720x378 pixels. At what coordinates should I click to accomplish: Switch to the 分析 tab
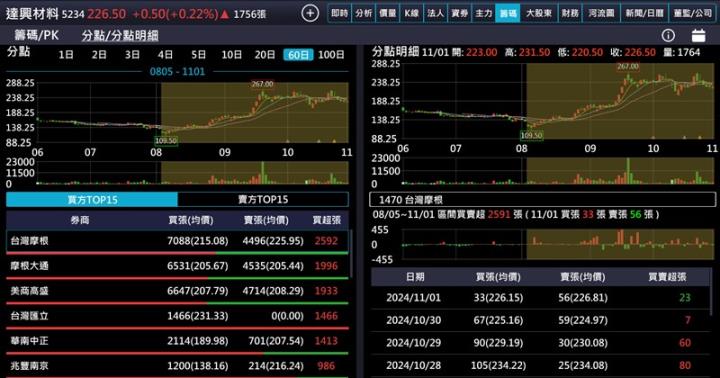pyautogui.click(x=364, y=13)
